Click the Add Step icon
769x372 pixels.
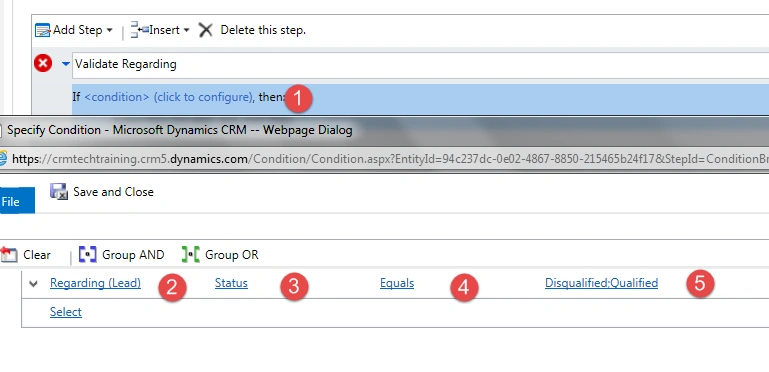tap(43, 30)
